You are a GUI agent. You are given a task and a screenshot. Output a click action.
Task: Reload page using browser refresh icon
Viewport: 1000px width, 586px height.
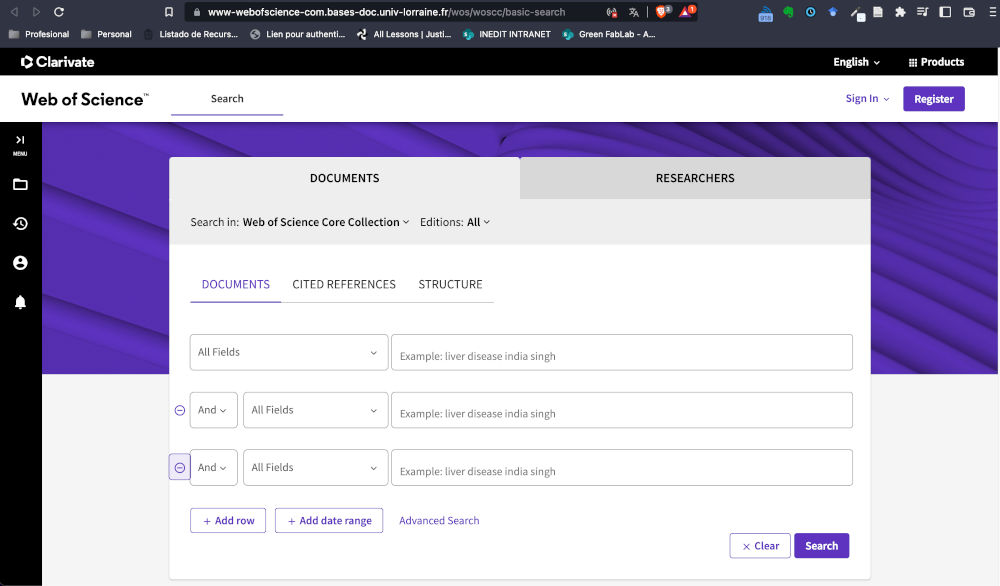(x=59, y=12)
